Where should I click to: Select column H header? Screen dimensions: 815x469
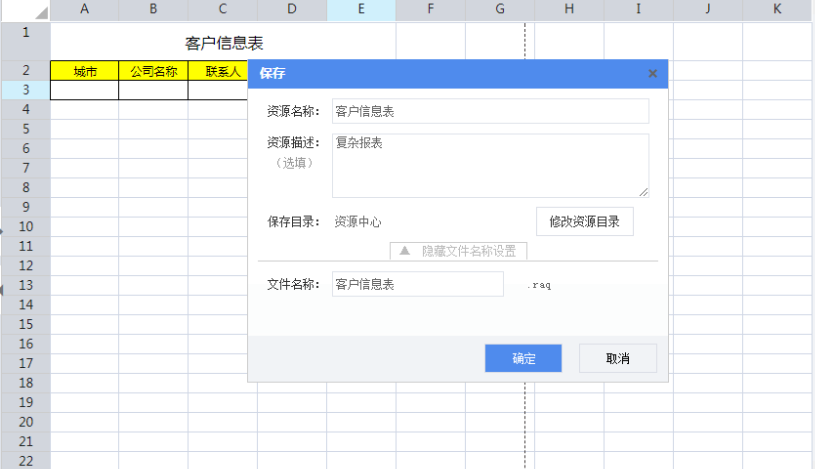point(568,10)
